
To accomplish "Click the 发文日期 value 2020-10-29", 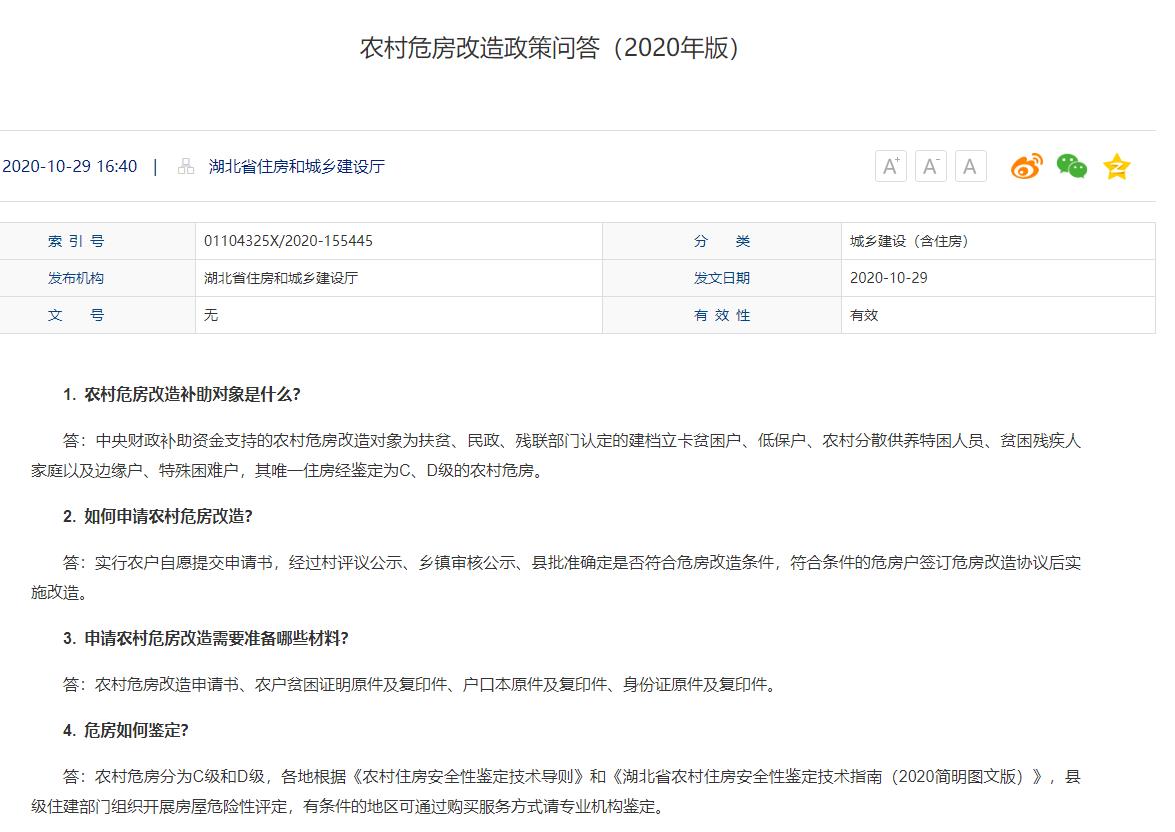I will [888, 278].
